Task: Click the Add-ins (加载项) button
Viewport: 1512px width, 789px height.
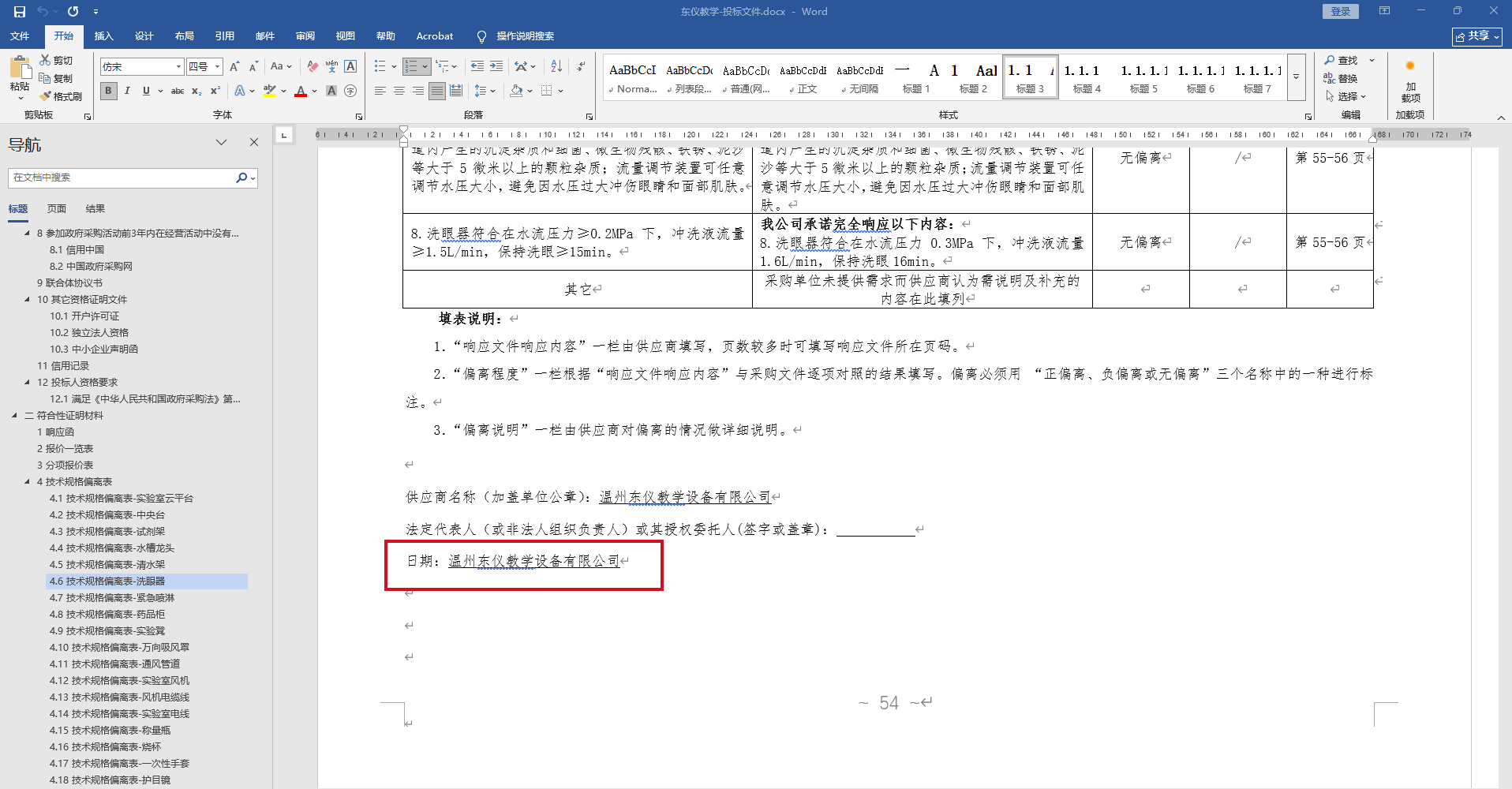Action: pos(1410,81)
